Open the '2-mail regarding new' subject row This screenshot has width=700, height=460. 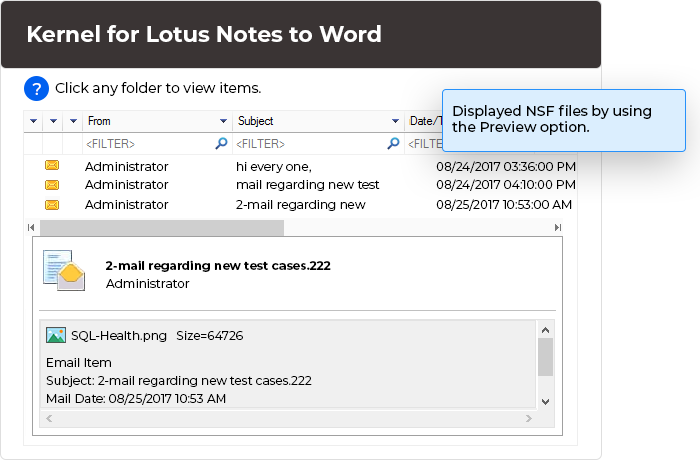click(300, 205)
